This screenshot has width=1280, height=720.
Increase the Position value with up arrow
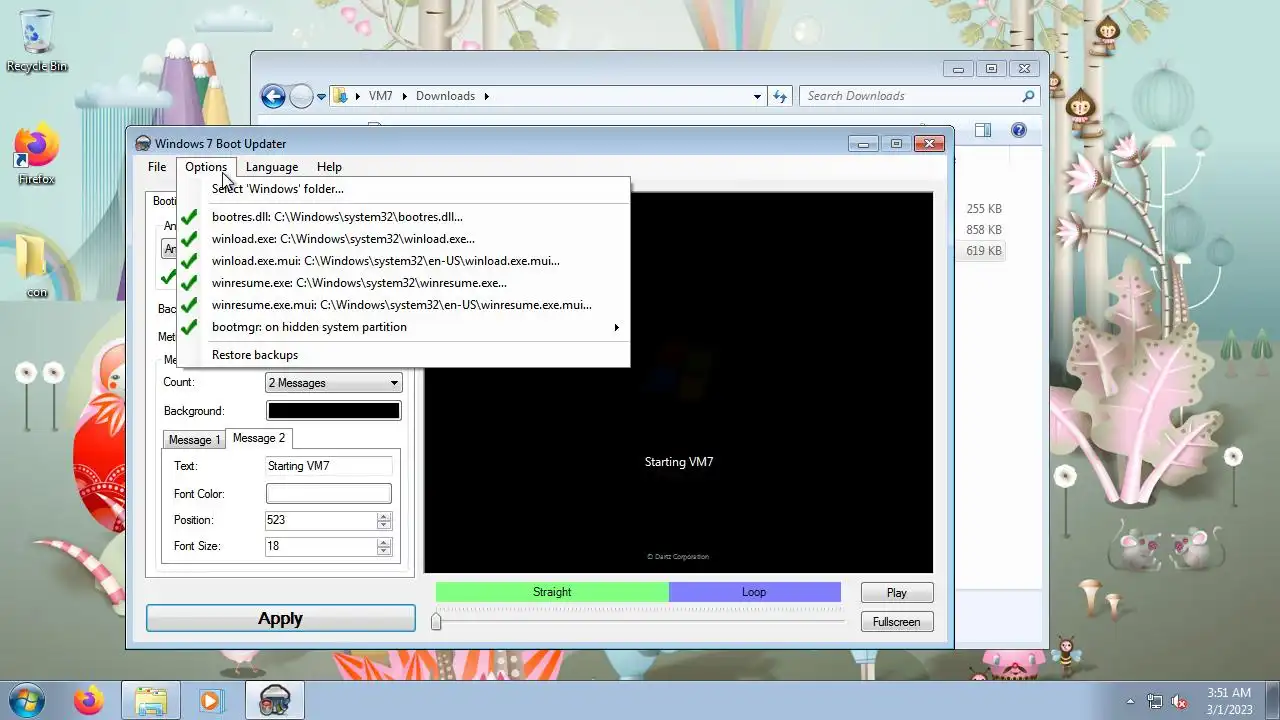[x=384, y=516]
